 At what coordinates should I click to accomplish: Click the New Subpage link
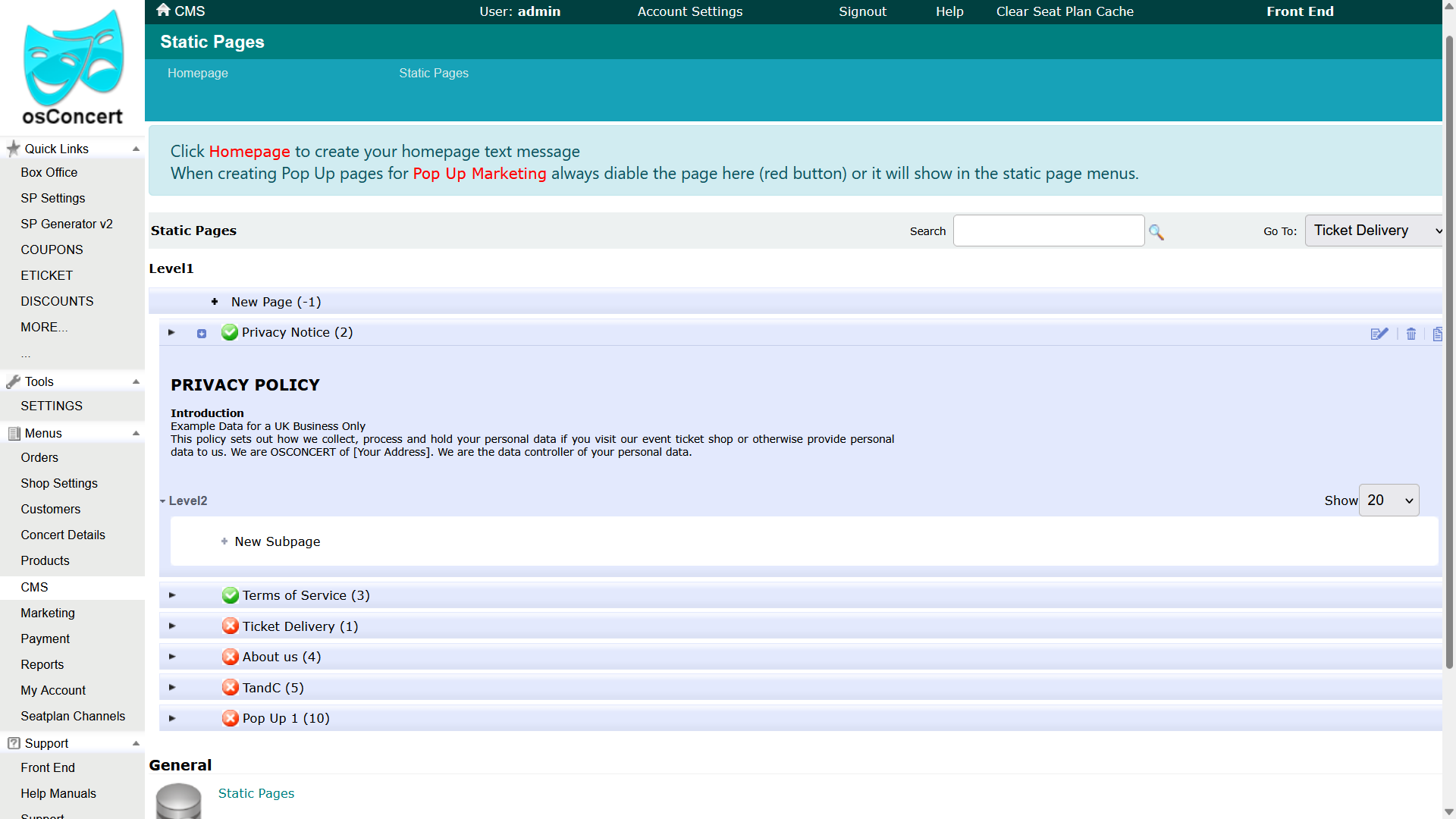[278, 541]
